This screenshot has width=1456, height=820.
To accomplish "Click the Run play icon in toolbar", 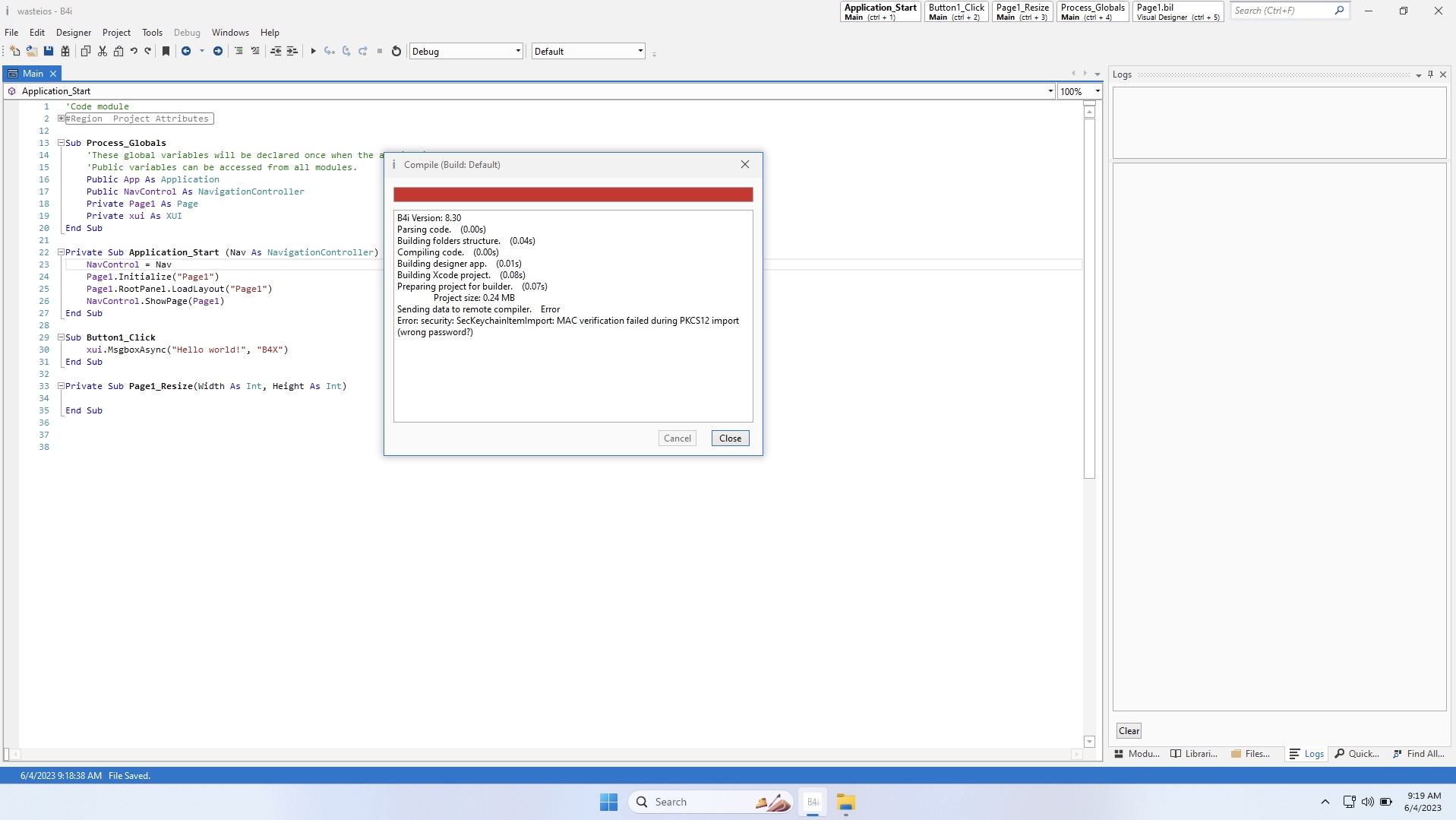I will coord(313,51).
